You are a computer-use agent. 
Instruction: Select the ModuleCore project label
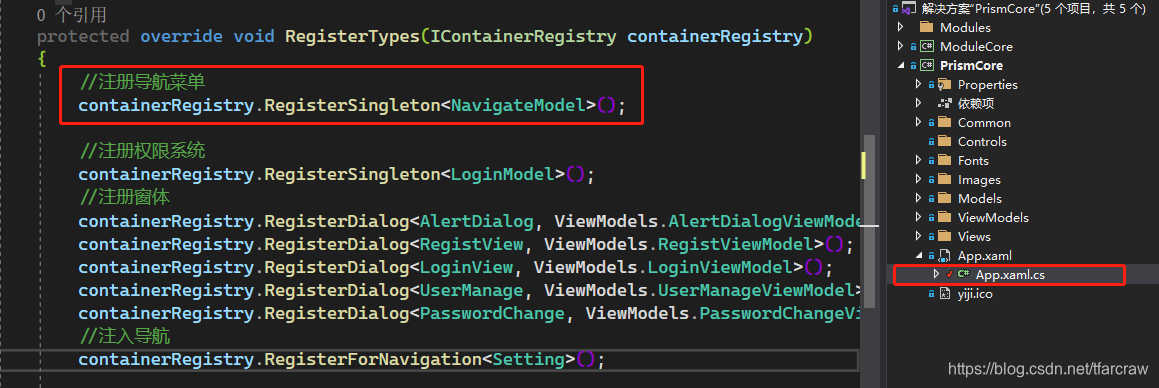point(976,47)
